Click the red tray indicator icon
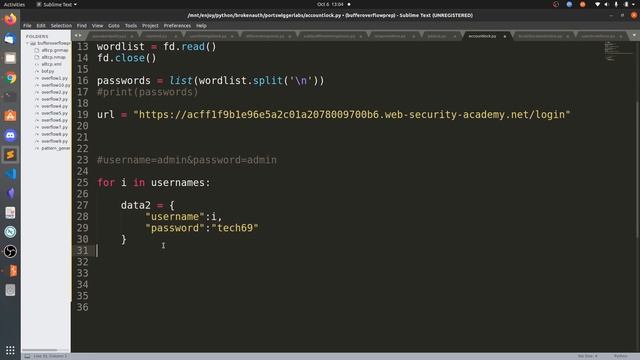The width and height of the screenshot is (640, 360). tap(556, 4)
